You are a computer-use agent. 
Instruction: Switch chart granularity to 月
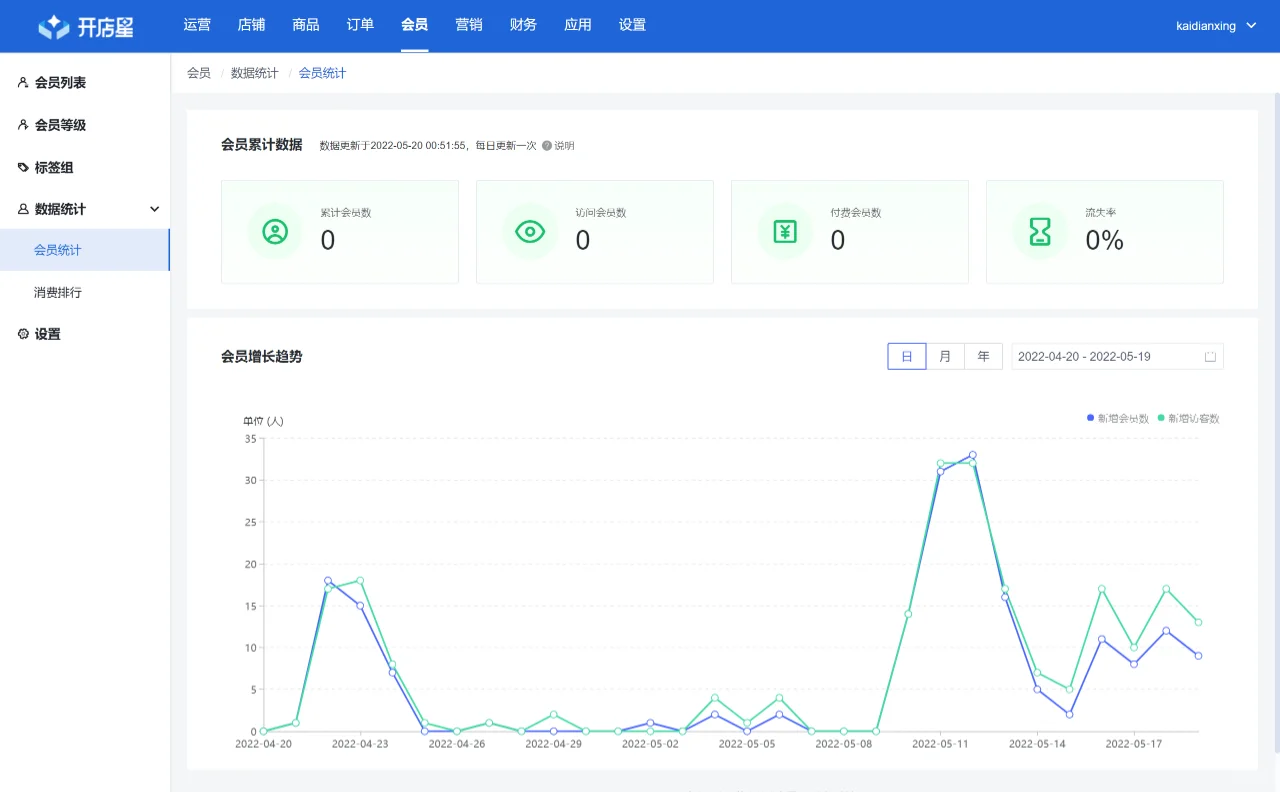(944, 356)
